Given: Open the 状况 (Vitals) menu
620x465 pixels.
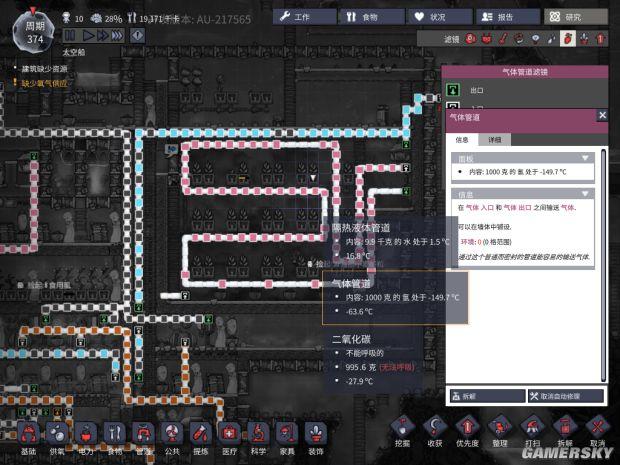Looking at the screenshot, I should point(440,17).
